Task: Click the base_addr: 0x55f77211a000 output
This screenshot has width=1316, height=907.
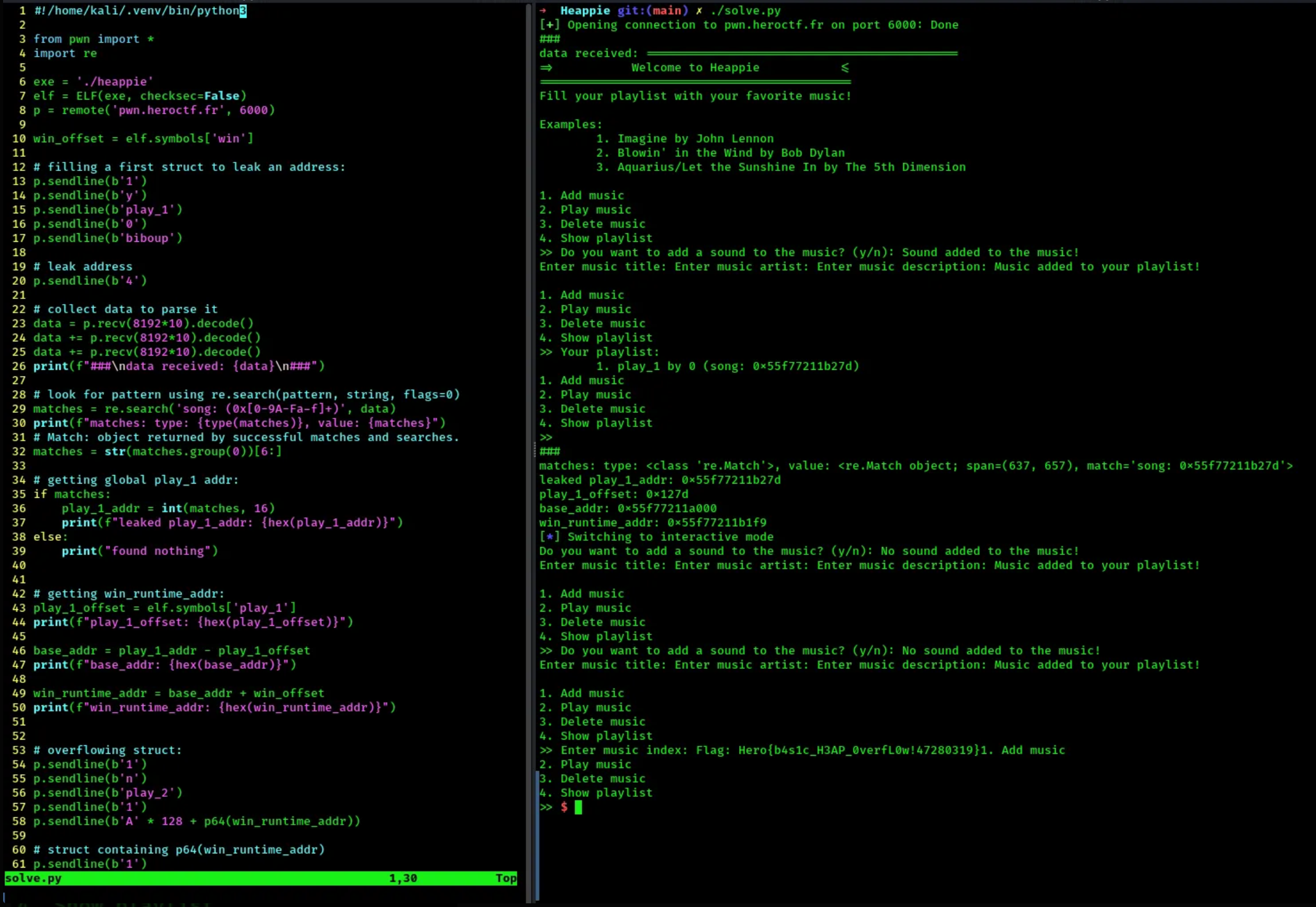Action: pos(628,508)
